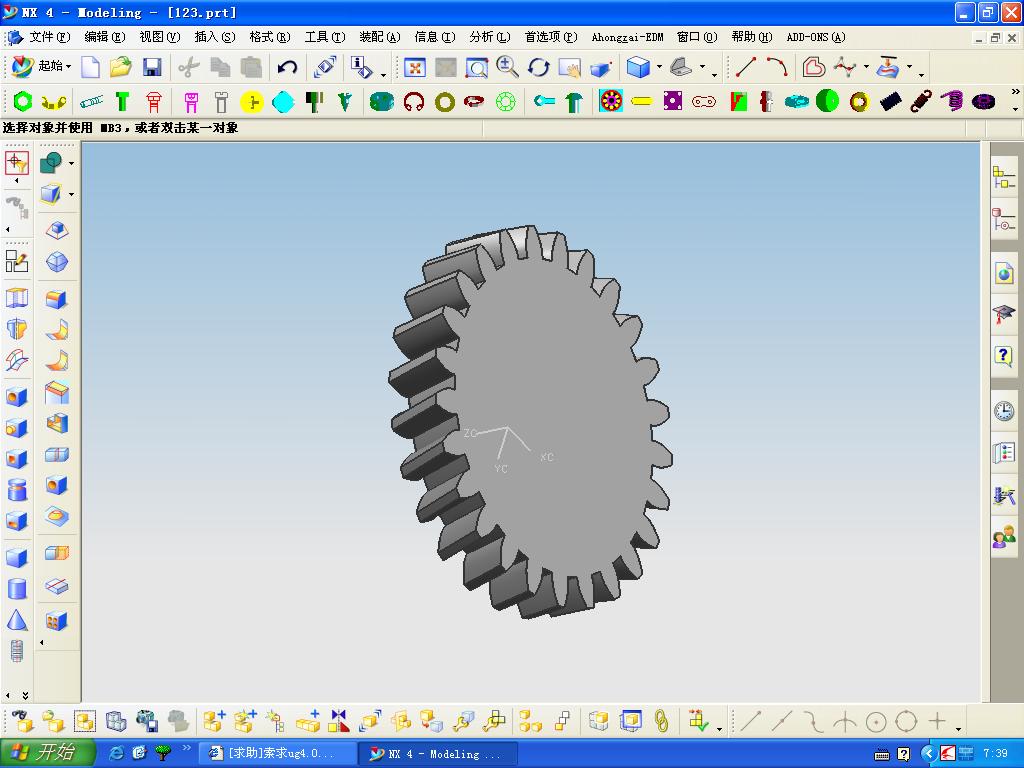Expand left feature toolbar overflow chevrons
This screenshot has width=1024, height=768.
(25, 696)
